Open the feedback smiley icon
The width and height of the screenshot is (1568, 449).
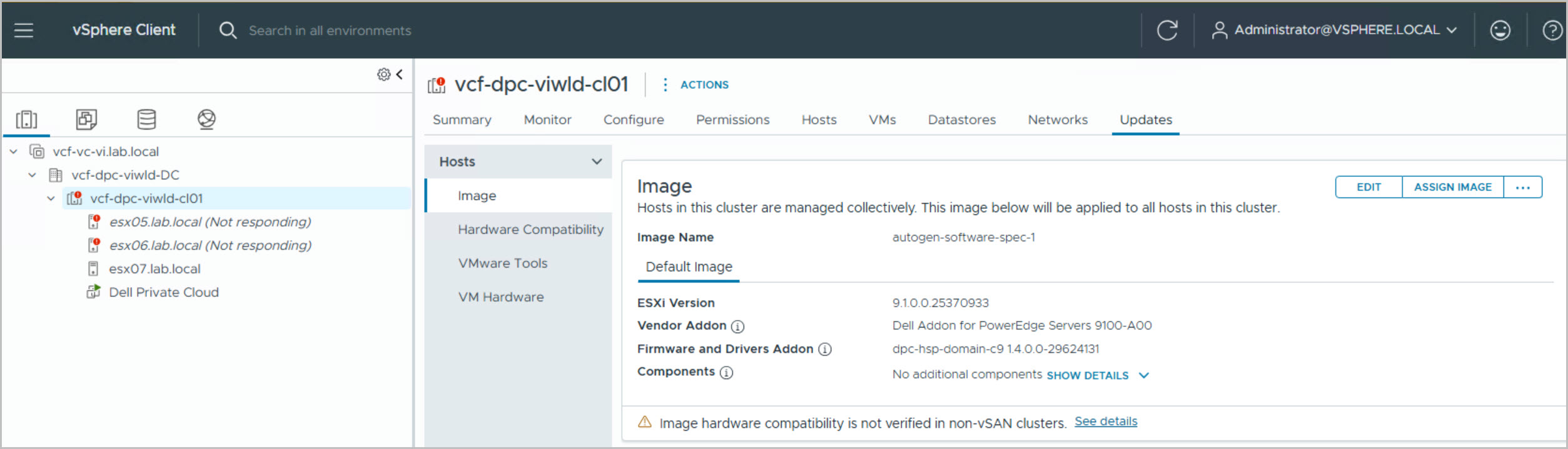pyautogui.click(x=1500, y=30)
